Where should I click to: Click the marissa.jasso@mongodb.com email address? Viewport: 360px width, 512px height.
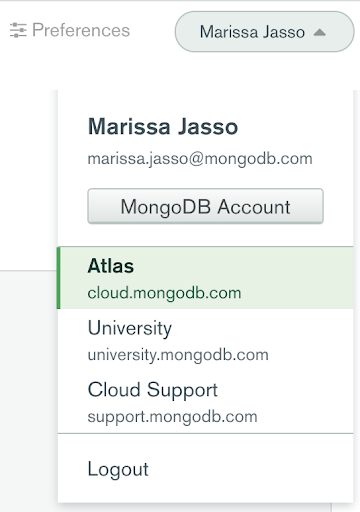200,159
